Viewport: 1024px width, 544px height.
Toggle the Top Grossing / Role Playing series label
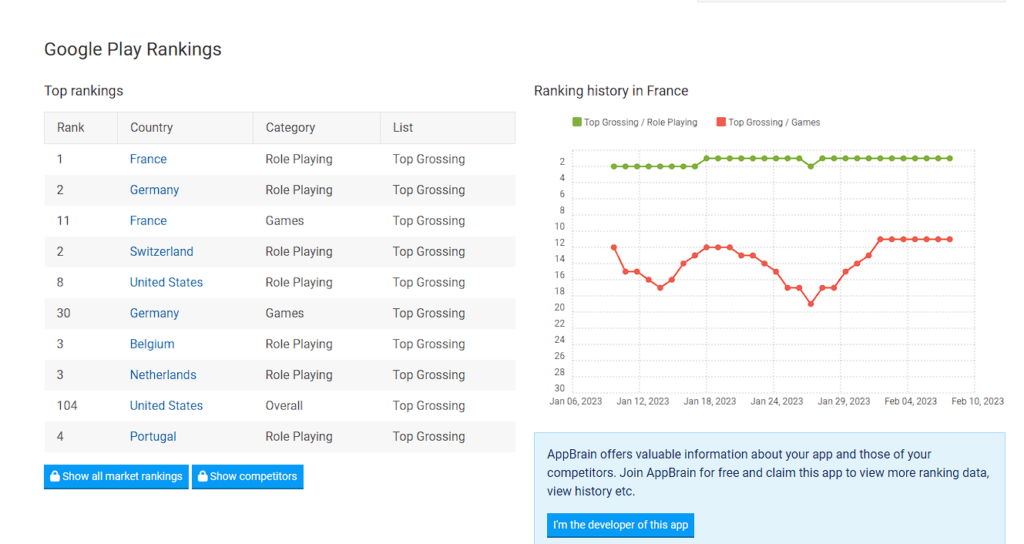(x=640, y=122)
